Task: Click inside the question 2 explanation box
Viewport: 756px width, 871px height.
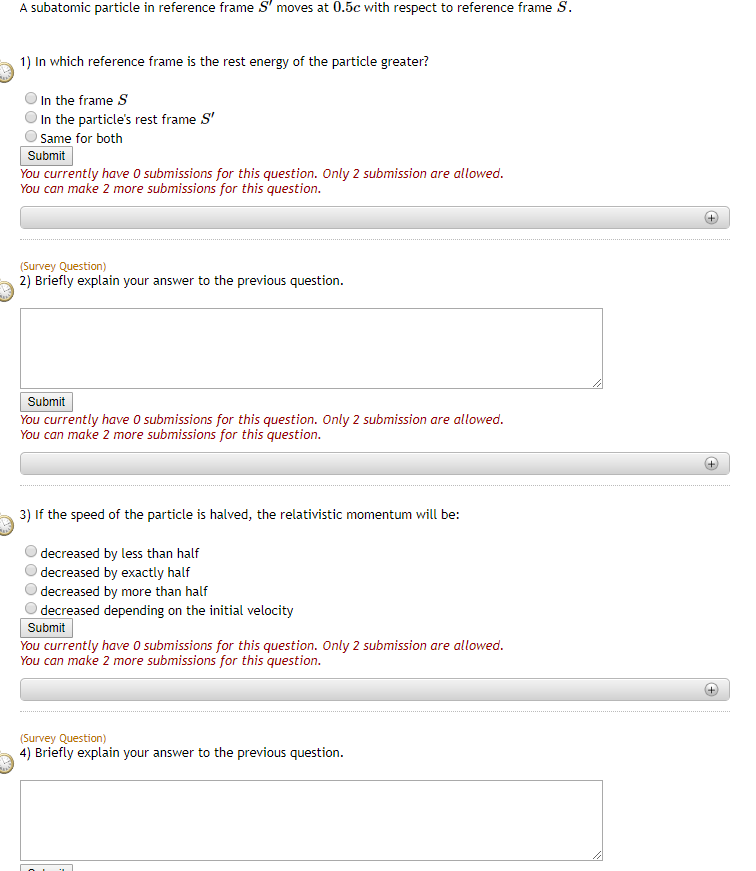Action: click(310, 348)
